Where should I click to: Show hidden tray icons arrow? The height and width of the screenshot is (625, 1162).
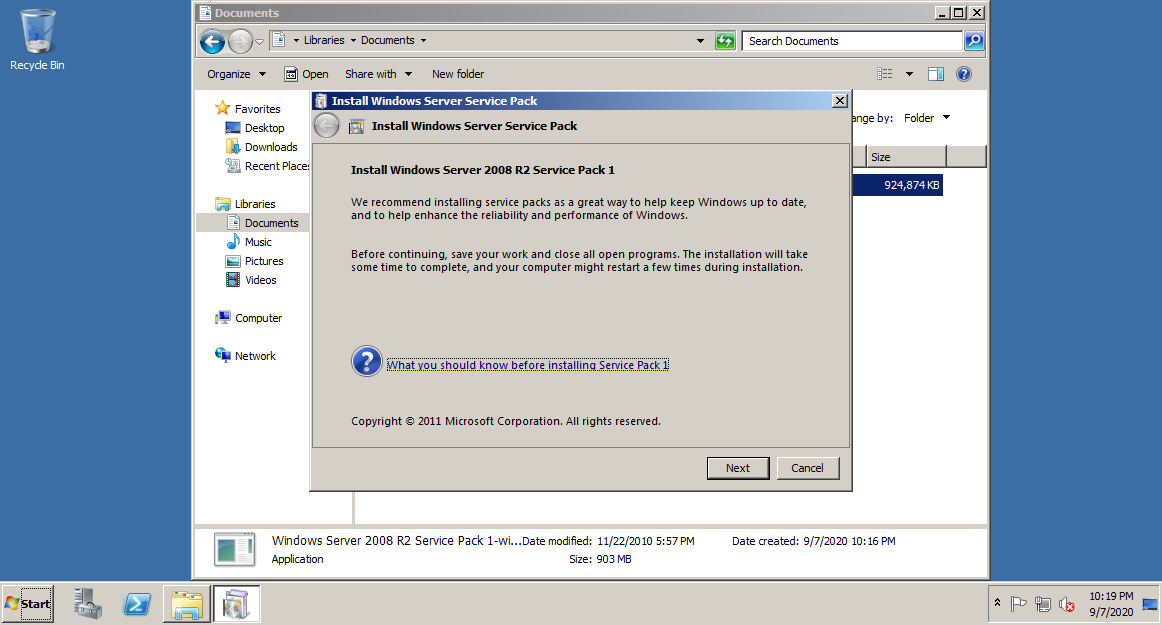(x=997, y=603)
